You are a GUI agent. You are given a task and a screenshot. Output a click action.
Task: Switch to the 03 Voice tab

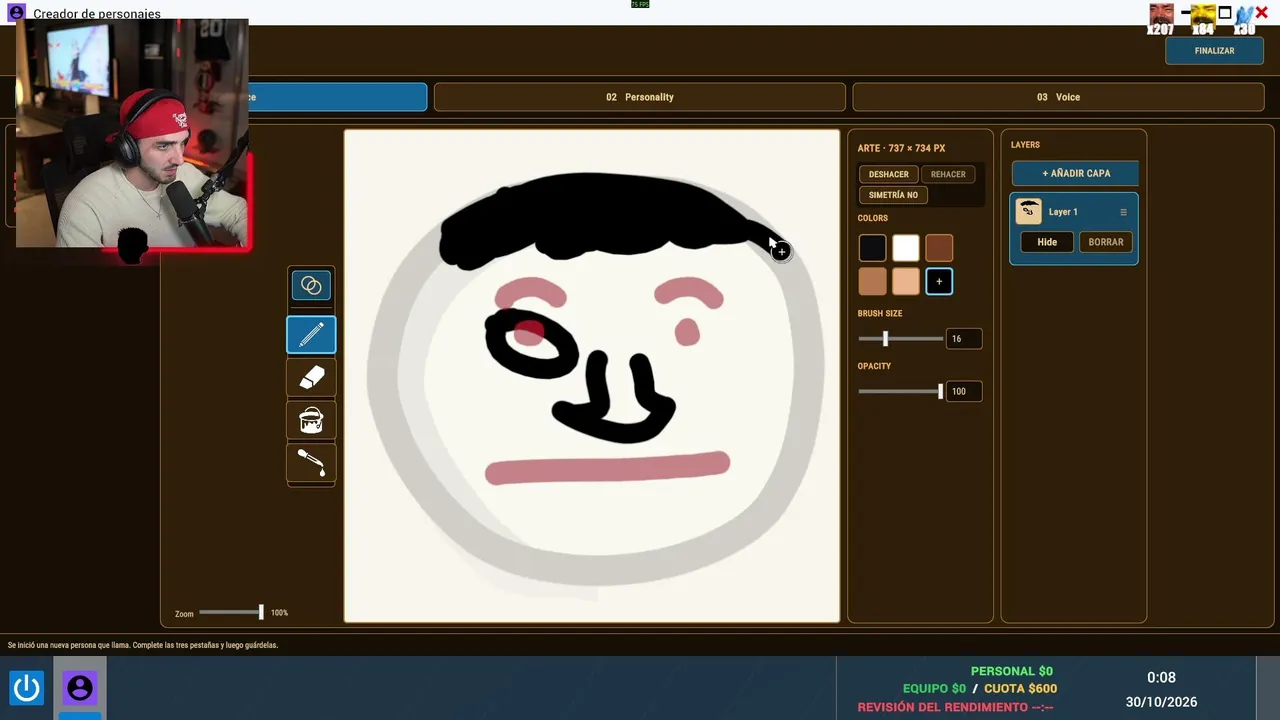(1058, 97)
